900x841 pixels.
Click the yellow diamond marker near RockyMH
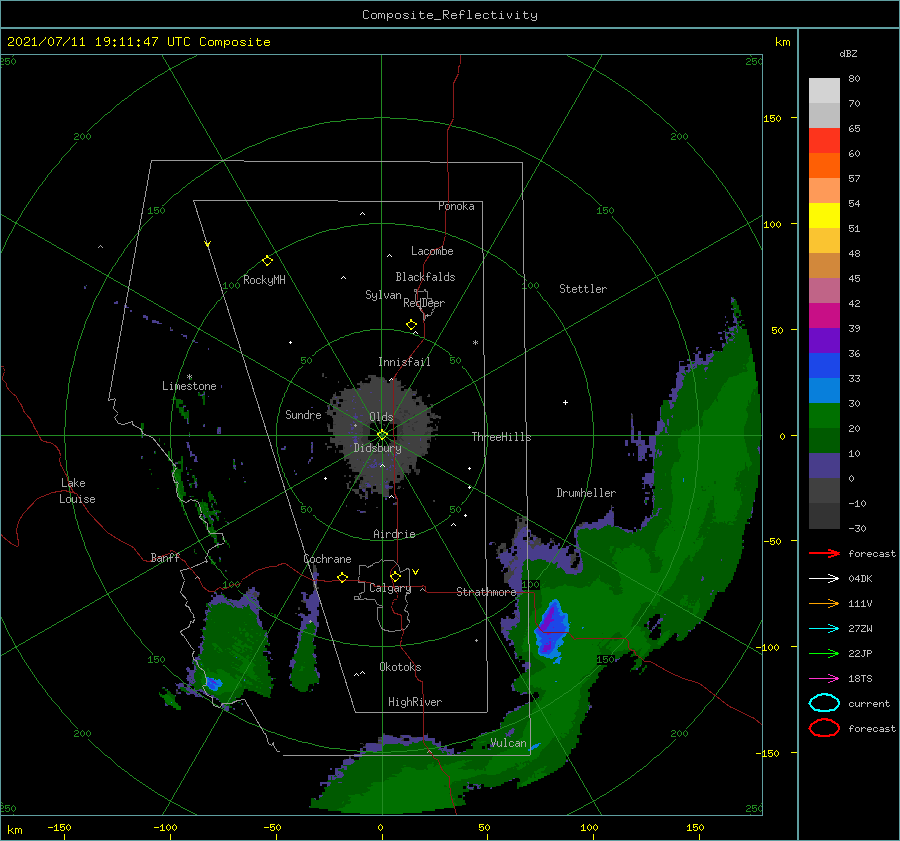point(267,261)
